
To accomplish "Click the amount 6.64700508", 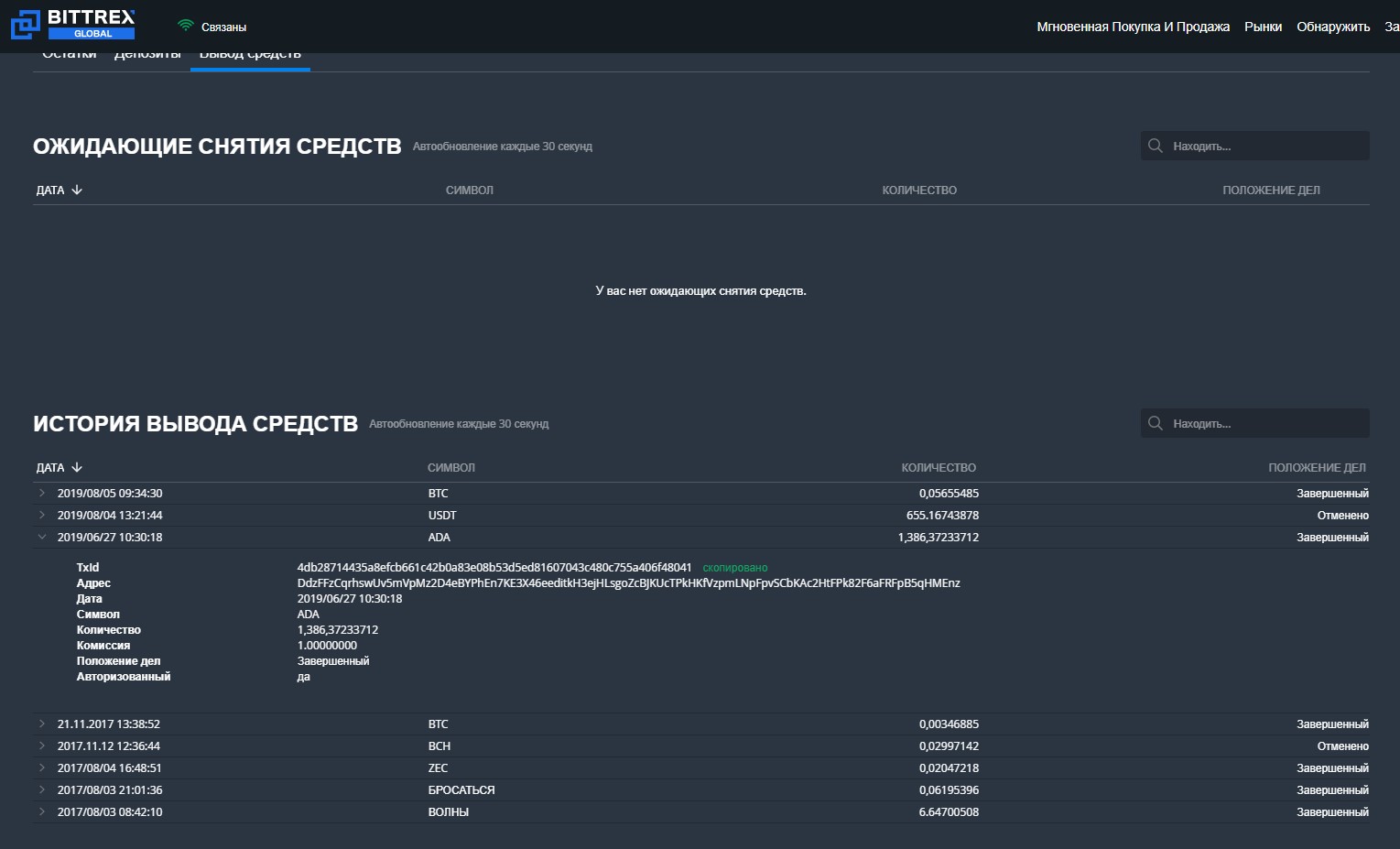I will [949, 811].
